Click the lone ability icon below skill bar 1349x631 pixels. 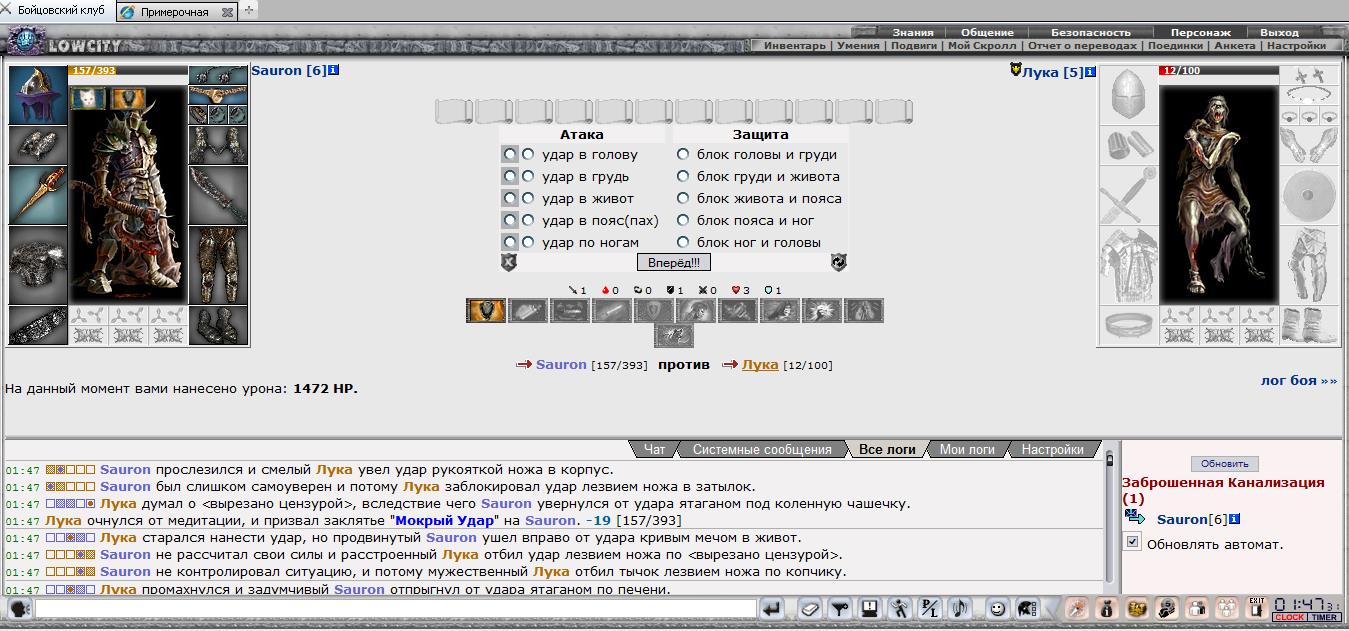(x=675, y=336)
